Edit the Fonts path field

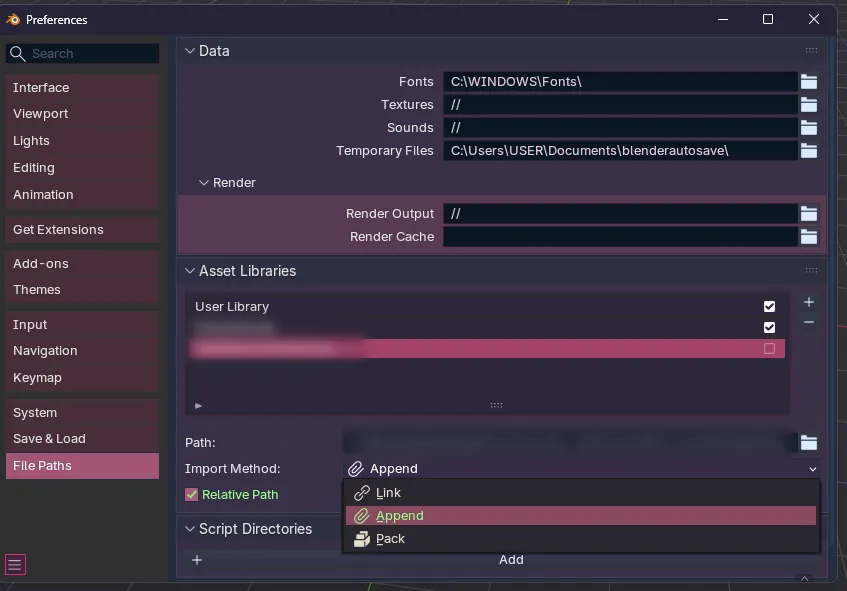620,82
